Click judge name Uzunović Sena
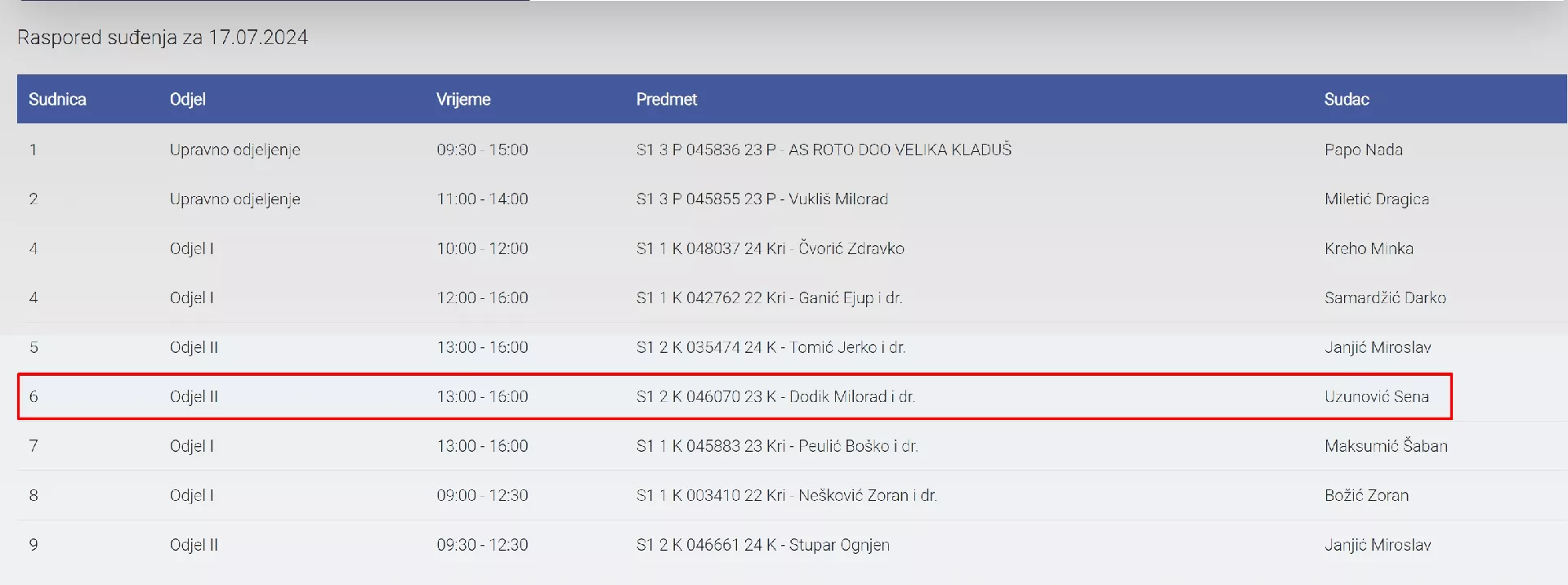Image resolution: width=1568 pixels, height=585 pixels. click(x=1376, y=397)
